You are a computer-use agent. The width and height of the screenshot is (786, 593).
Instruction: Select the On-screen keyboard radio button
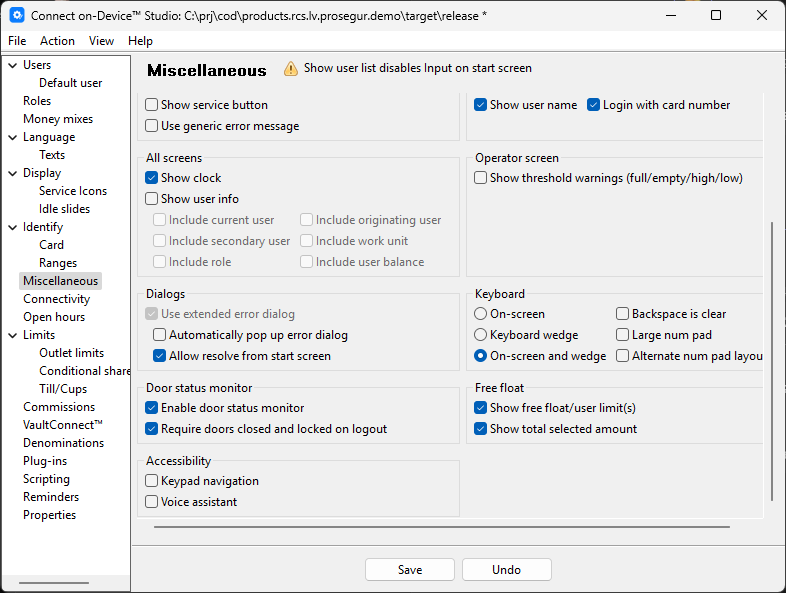[x=481, y=314]
